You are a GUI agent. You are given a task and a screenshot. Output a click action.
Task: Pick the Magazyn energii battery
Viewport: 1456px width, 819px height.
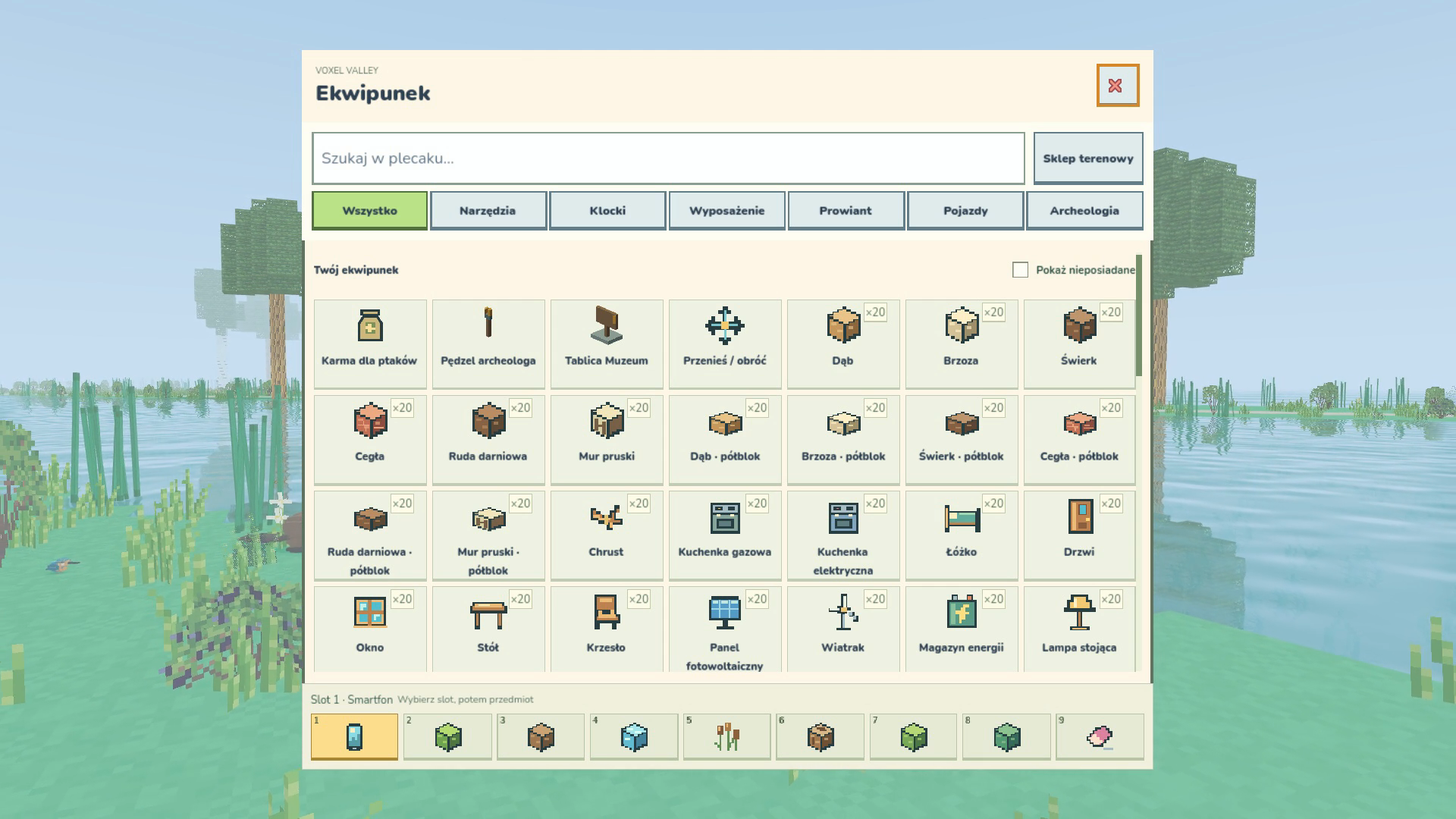click(x=962, y=629)
